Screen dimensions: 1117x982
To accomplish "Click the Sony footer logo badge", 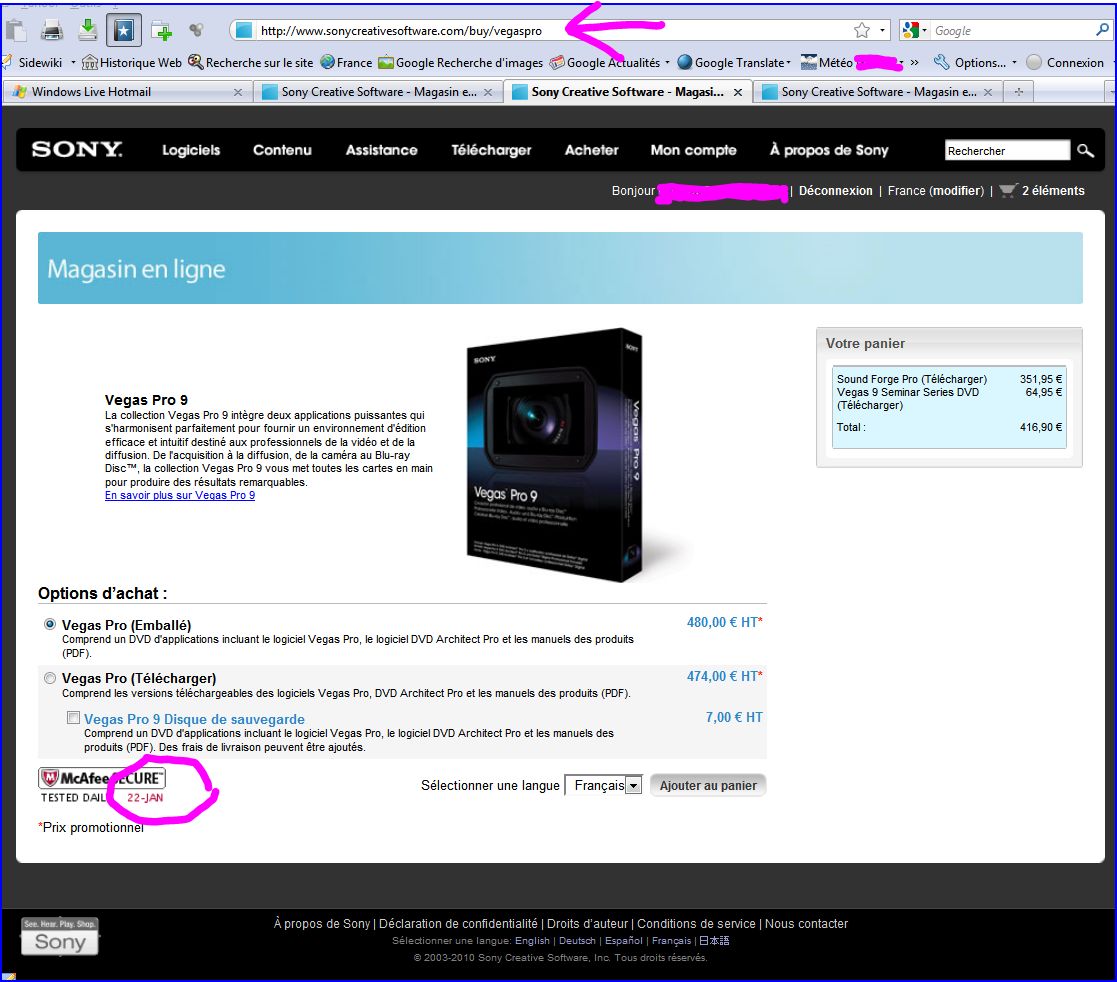I will [x=60, y=937].
